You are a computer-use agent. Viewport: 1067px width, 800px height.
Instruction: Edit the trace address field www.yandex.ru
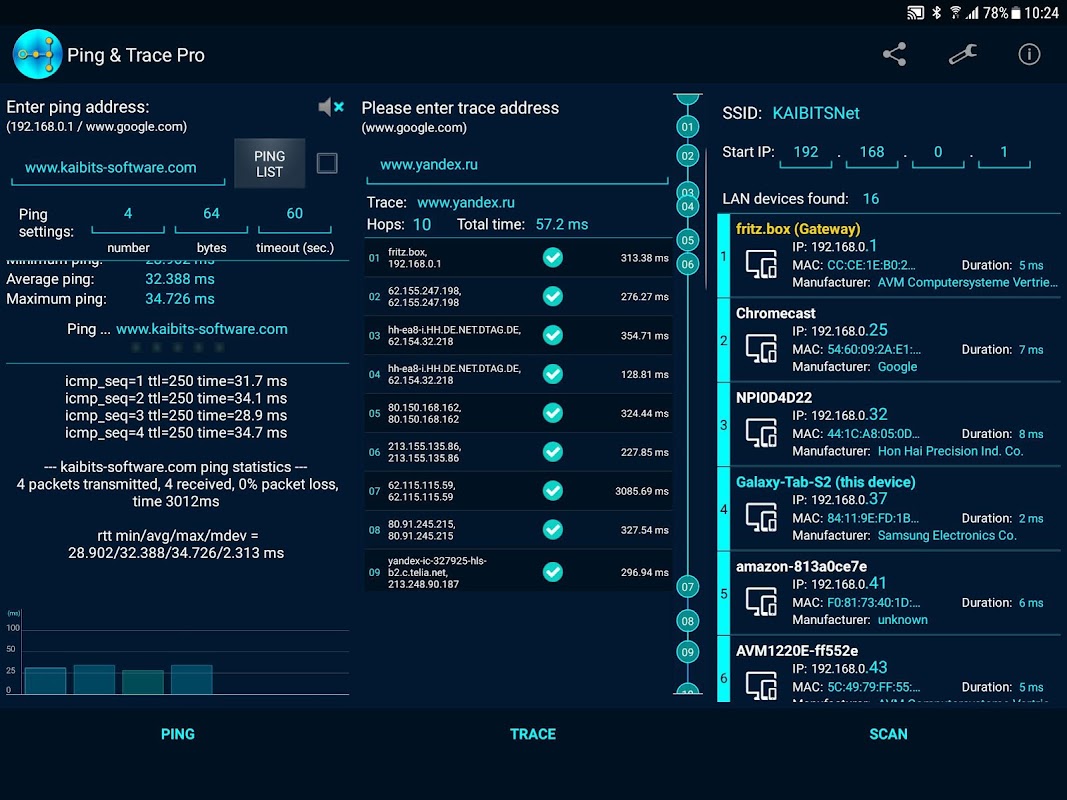tap(517, 165)
